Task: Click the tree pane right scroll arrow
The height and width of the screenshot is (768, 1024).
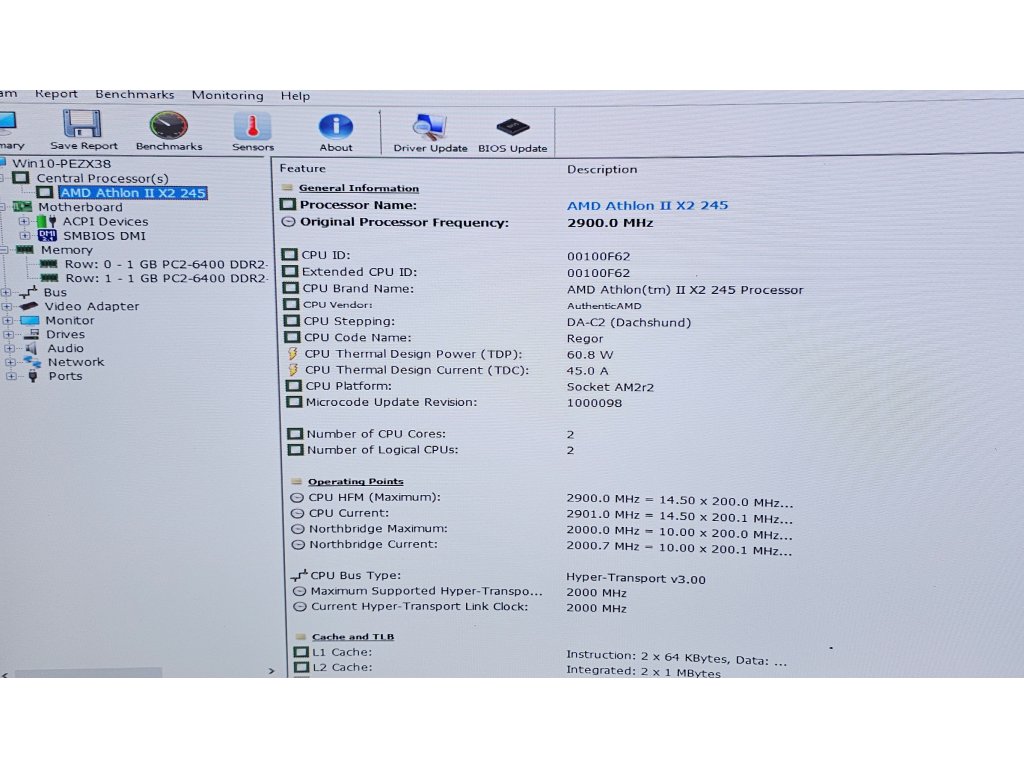Action: [x=272, y=671]
